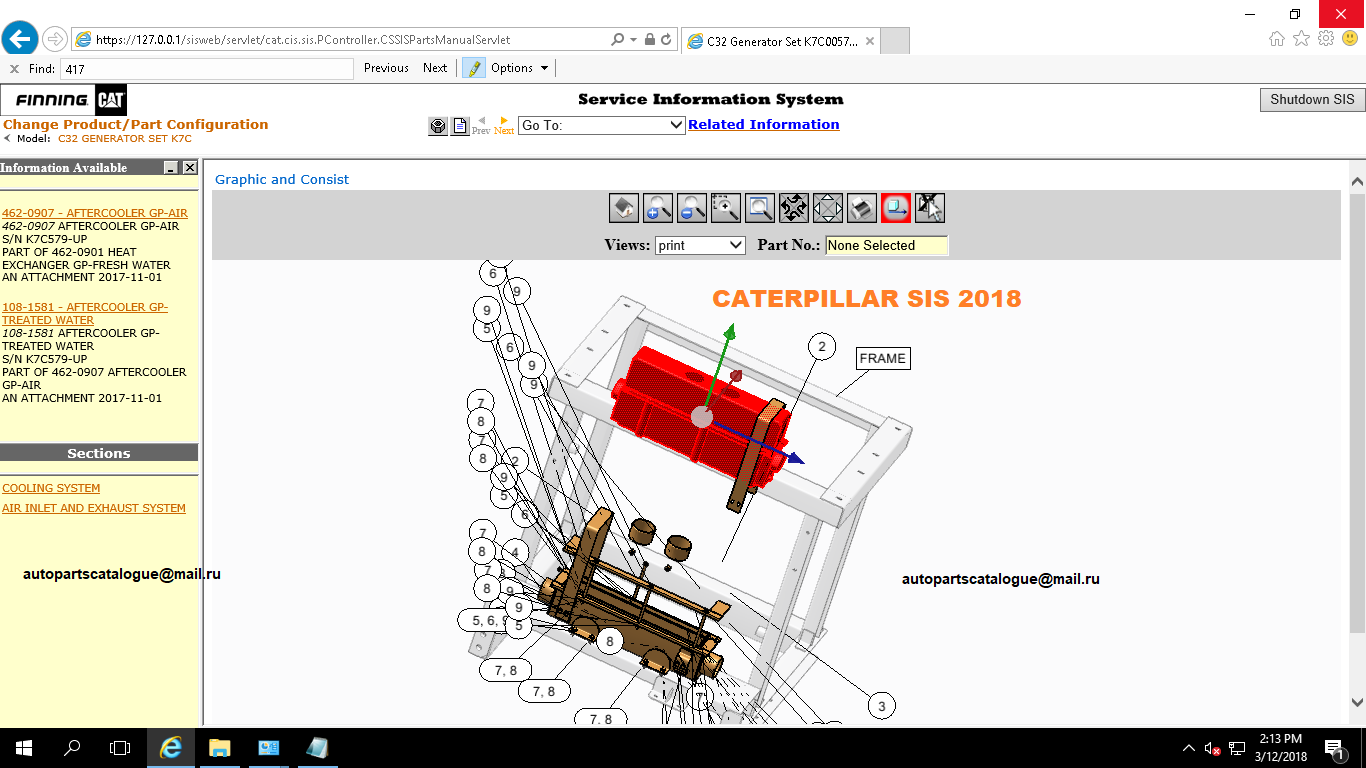Viewport: 1366px width, 768px height.
Task: Click Previous in the Find bar
Action: tap(386, 68)
